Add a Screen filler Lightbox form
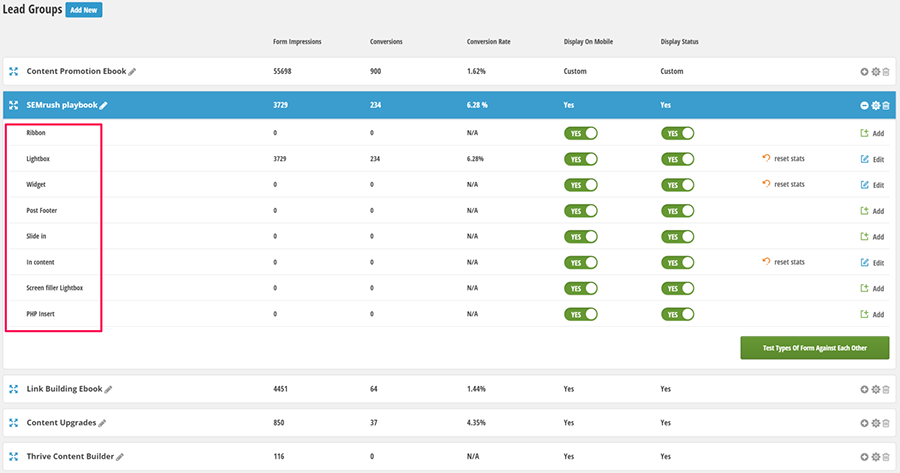 click(872, 289)
